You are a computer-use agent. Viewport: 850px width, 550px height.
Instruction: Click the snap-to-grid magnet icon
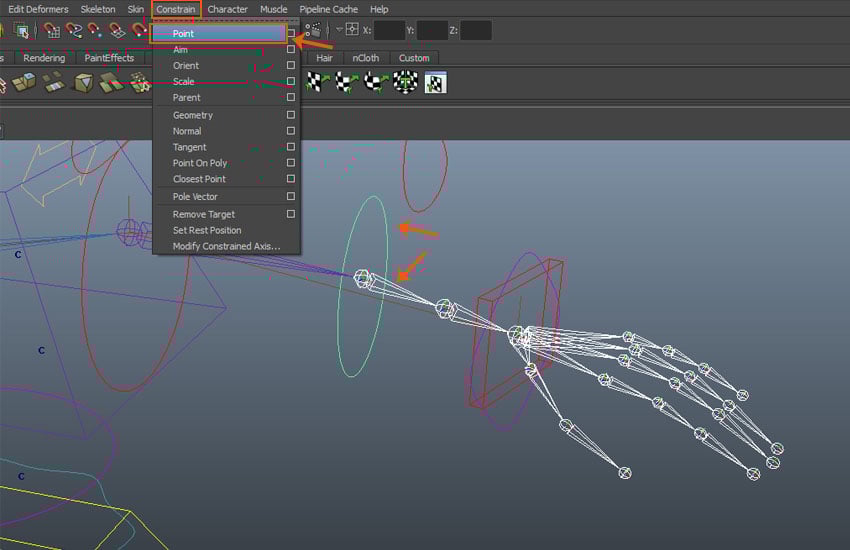51,31
